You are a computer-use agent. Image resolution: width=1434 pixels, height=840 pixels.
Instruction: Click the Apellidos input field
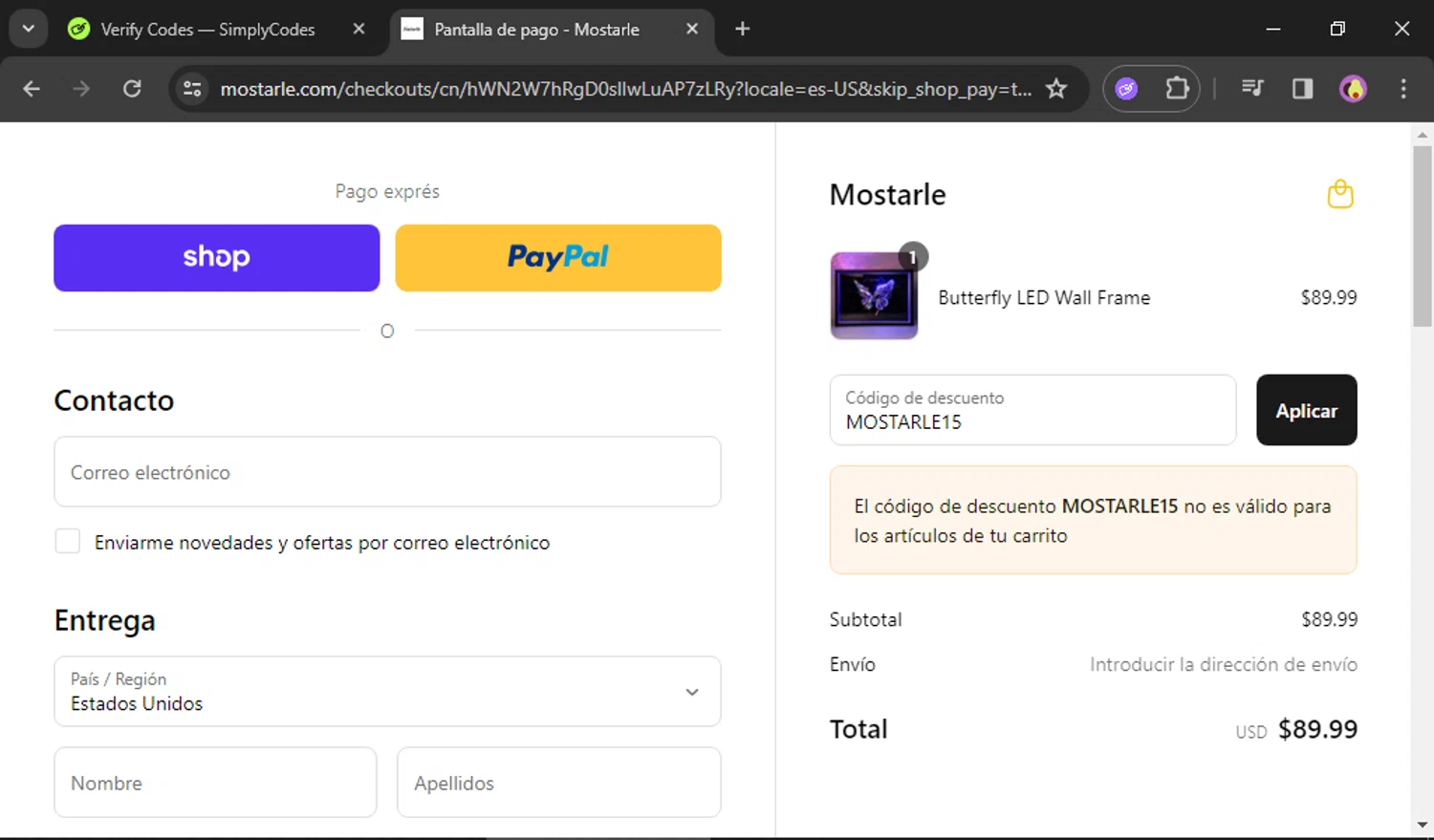pos(559,783)
